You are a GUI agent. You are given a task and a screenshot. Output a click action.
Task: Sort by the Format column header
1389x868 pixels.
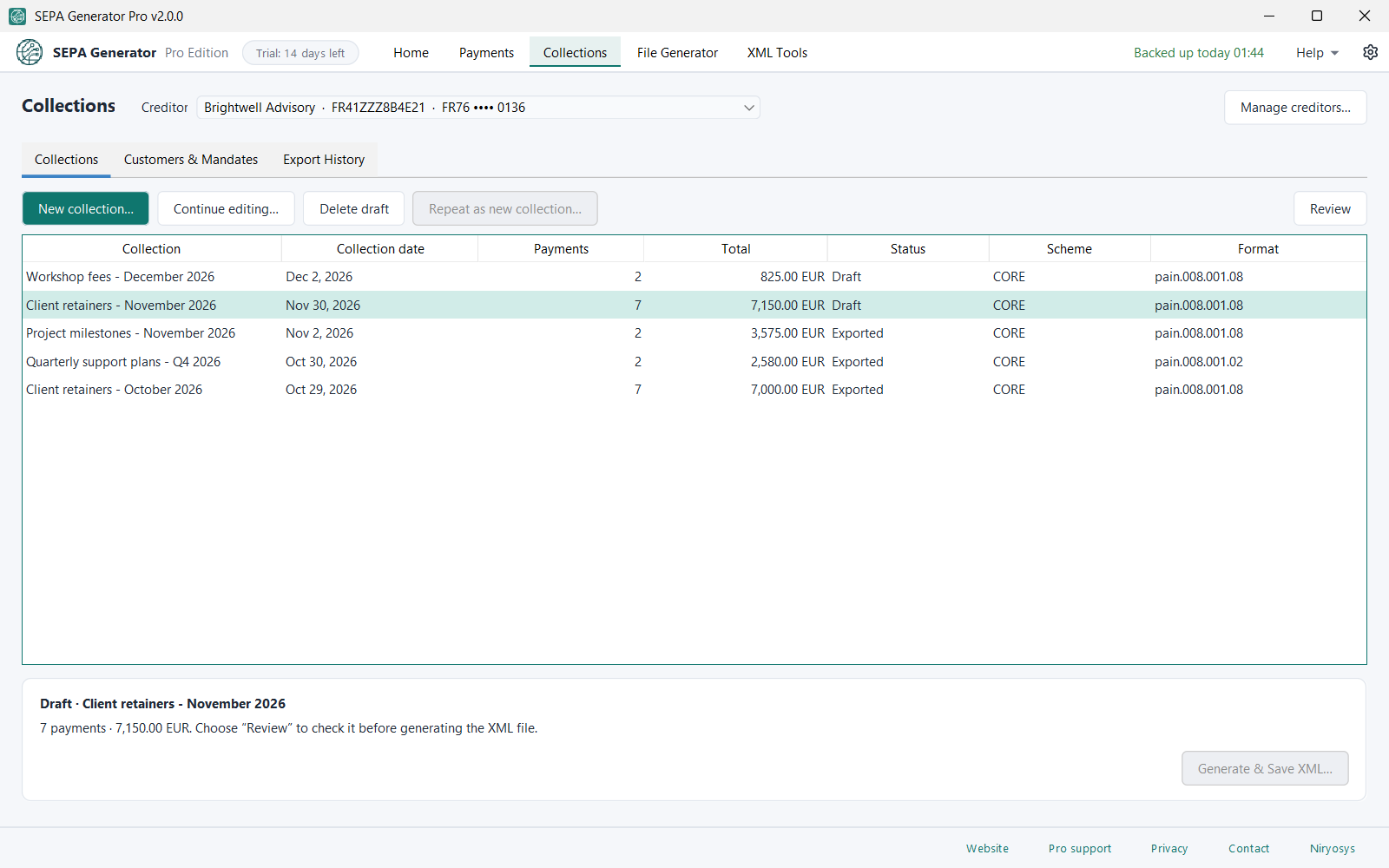pyautogui.click(x=1259, y=249)
